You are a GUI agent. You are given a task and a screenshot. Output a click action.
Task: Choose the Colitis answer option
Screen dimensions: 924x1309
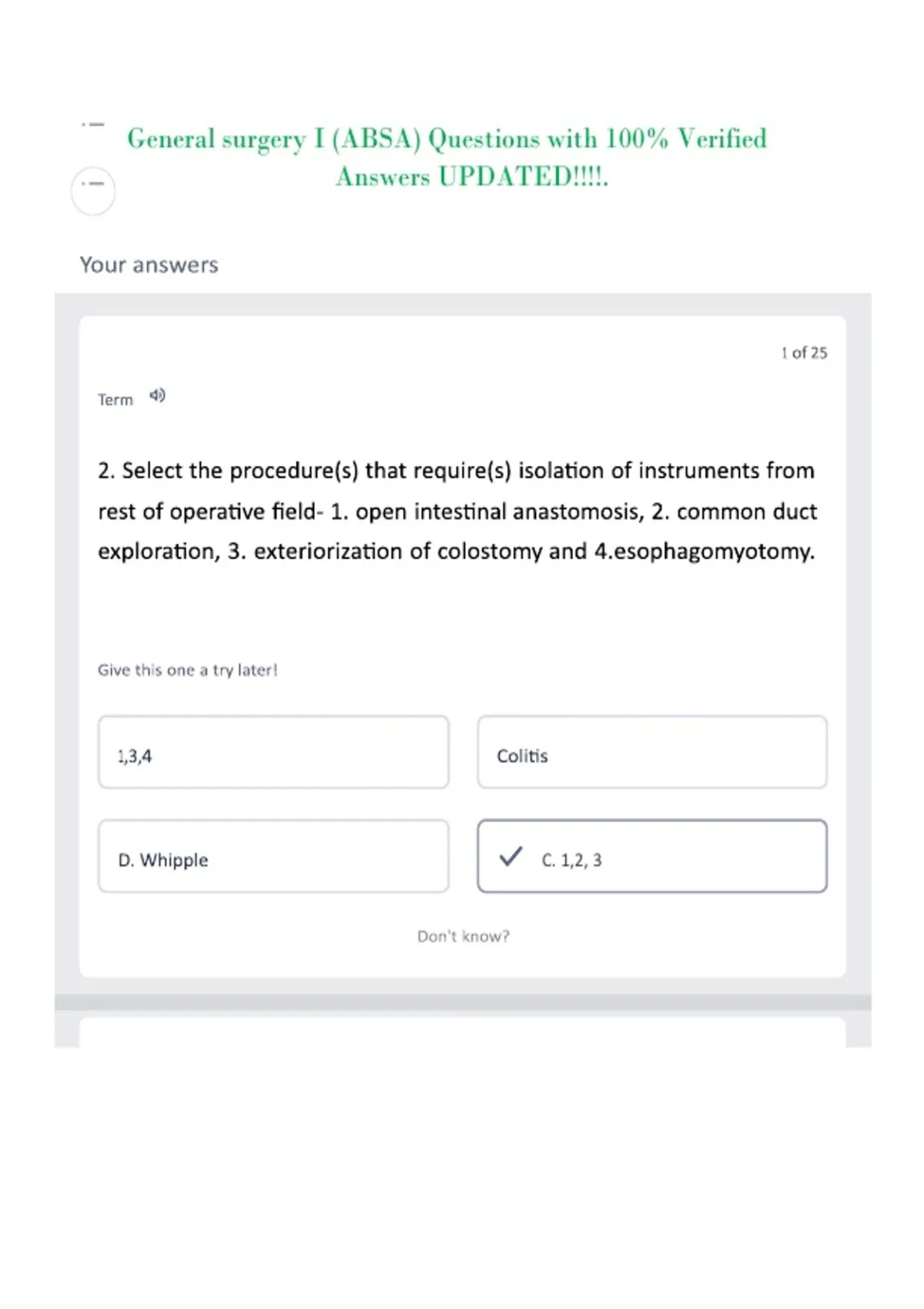(652, 752)
